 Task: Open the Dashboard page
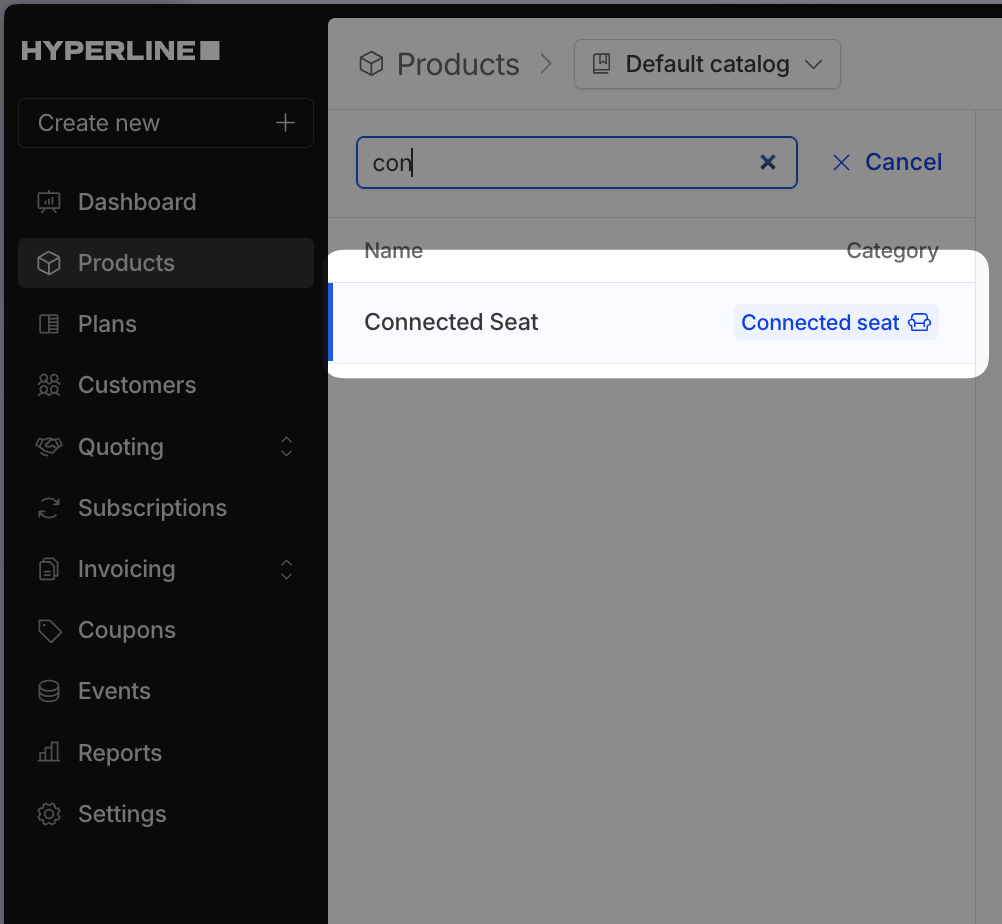pyautogui.click(x=166, y=202)
